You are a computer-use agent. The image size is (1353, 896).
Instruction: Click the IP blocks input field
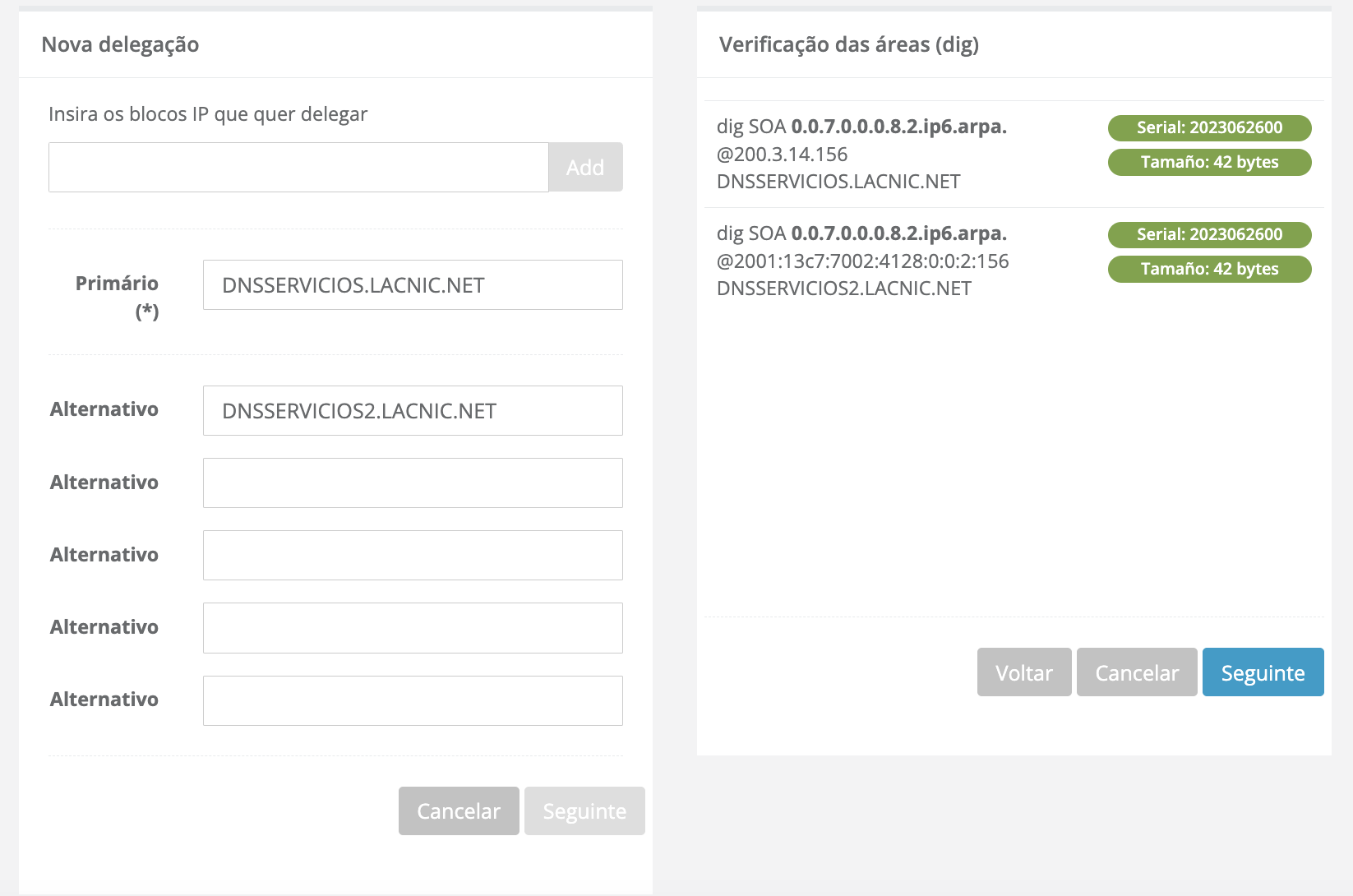[298, 168]
